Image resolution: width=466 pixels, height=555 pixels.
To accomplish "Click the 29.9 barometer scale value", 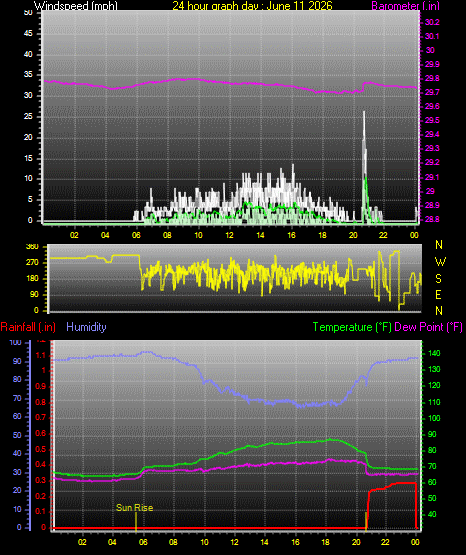I will tap(432, 64).
